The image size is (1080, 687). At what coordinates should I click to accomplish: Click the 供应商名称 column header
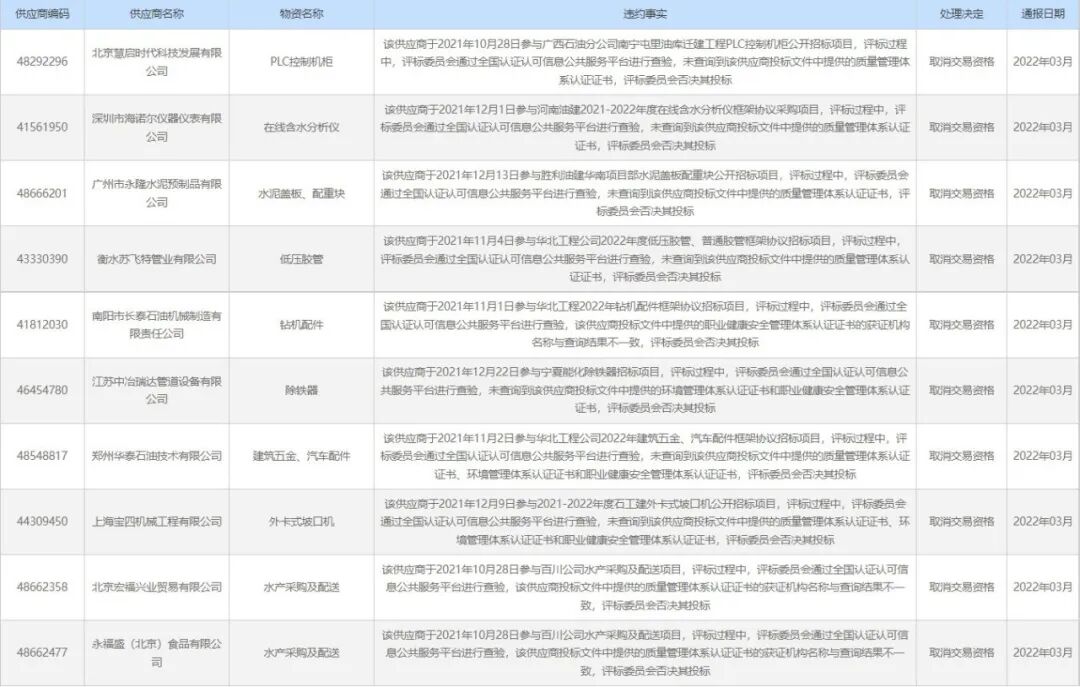[157, 14]
